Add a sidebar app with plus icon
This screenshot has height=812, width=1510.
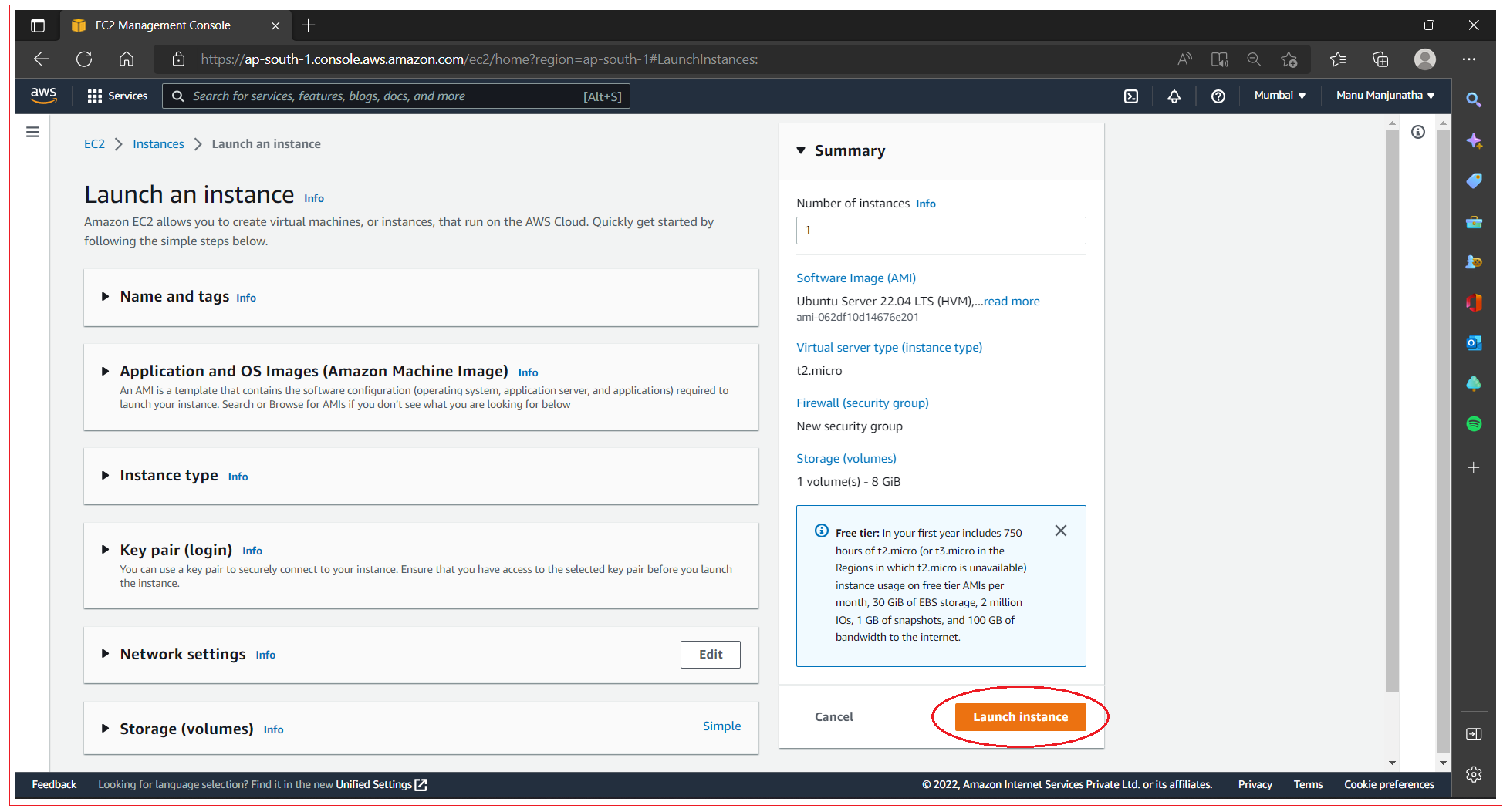pos(1474,468)
